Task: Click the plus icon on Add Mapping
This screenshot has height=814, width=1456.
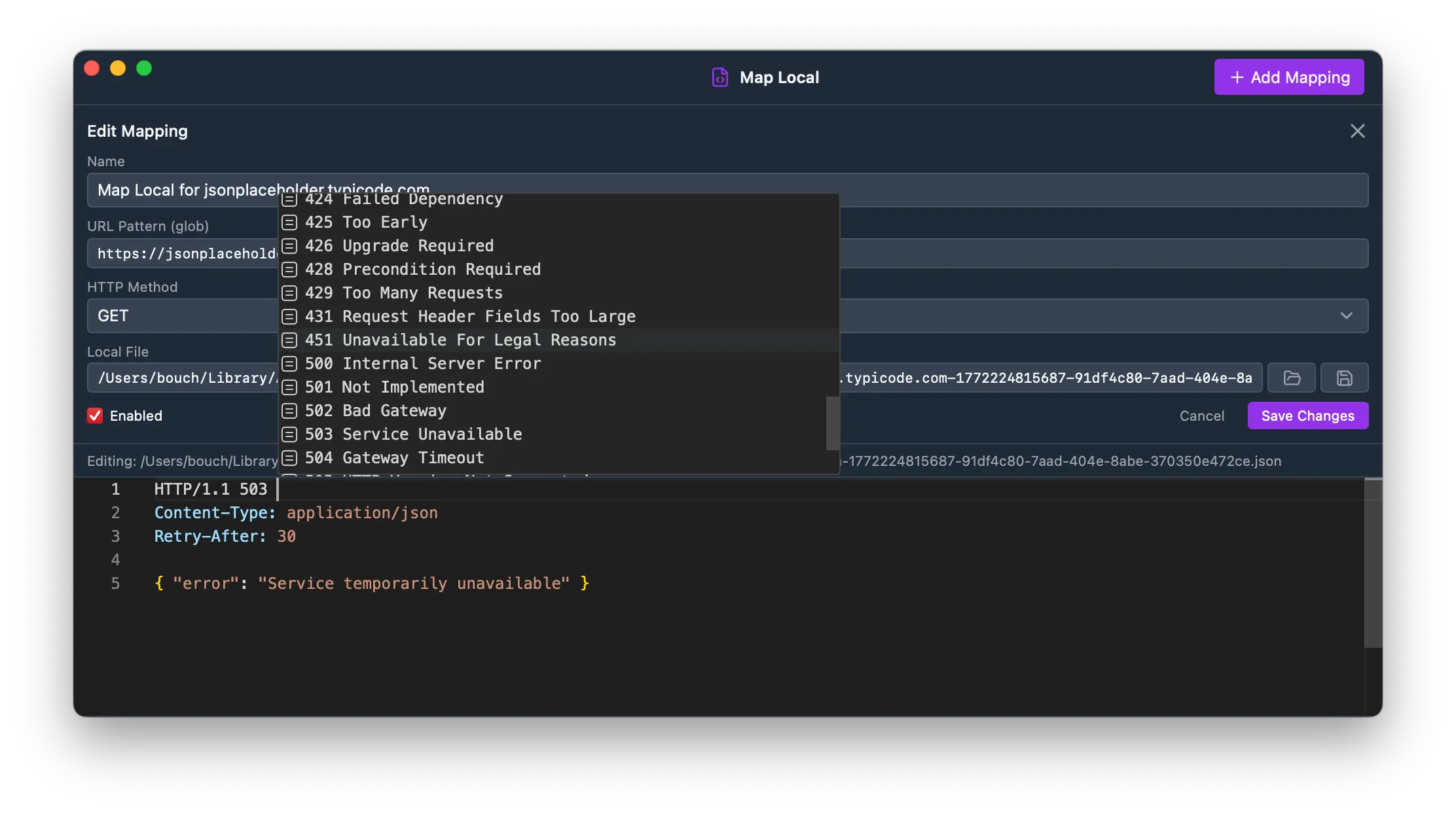Action: (x=1237, y=77)
